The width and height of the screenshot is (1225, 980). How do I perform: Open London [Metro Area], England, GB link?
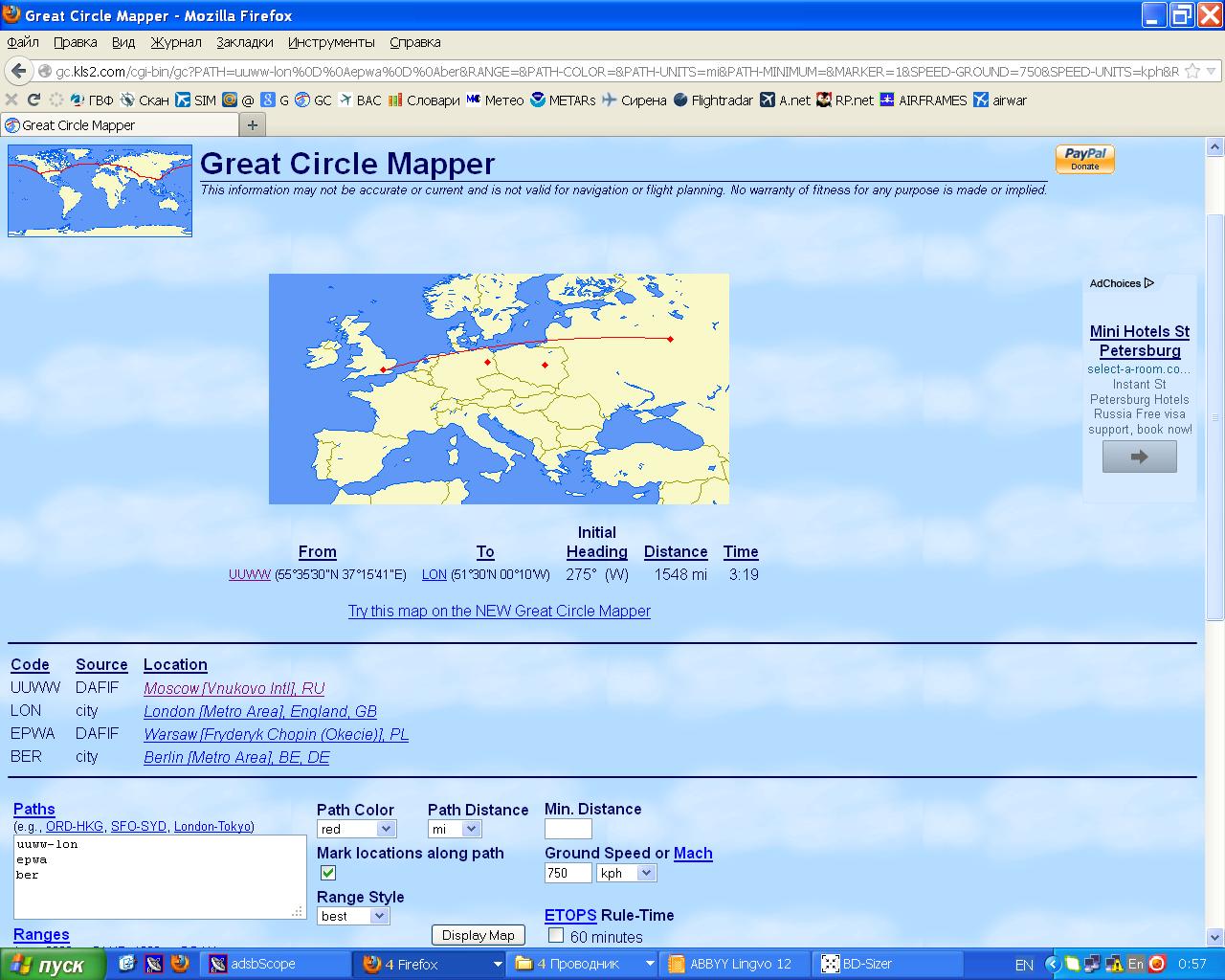260,711
